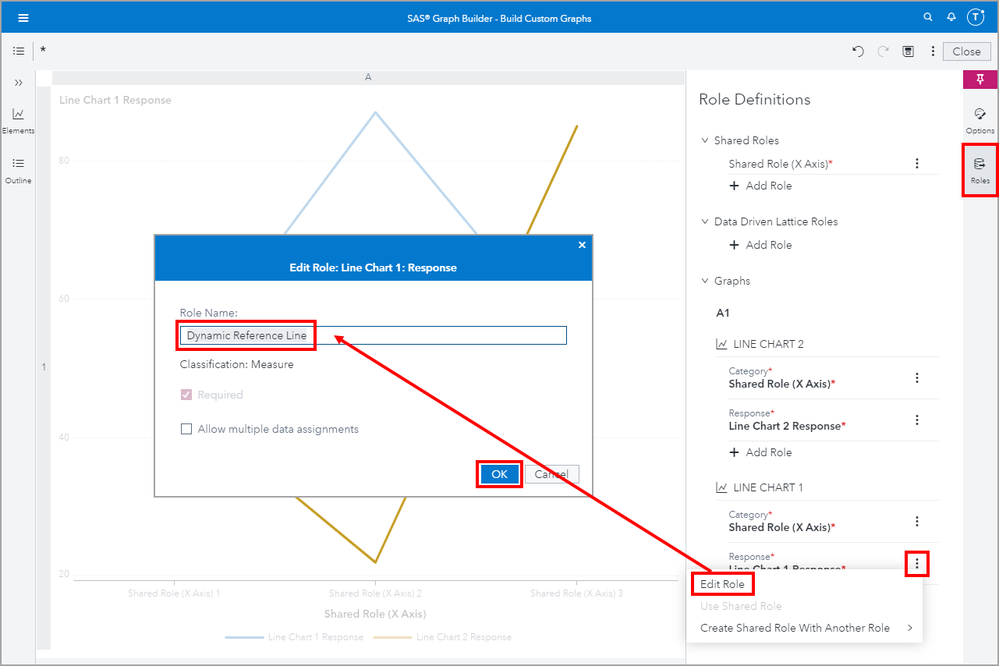This screenshot has width=999, height=666.
Task: Select the LINE CHART 1 heading
Action: (x=768, y=488)
